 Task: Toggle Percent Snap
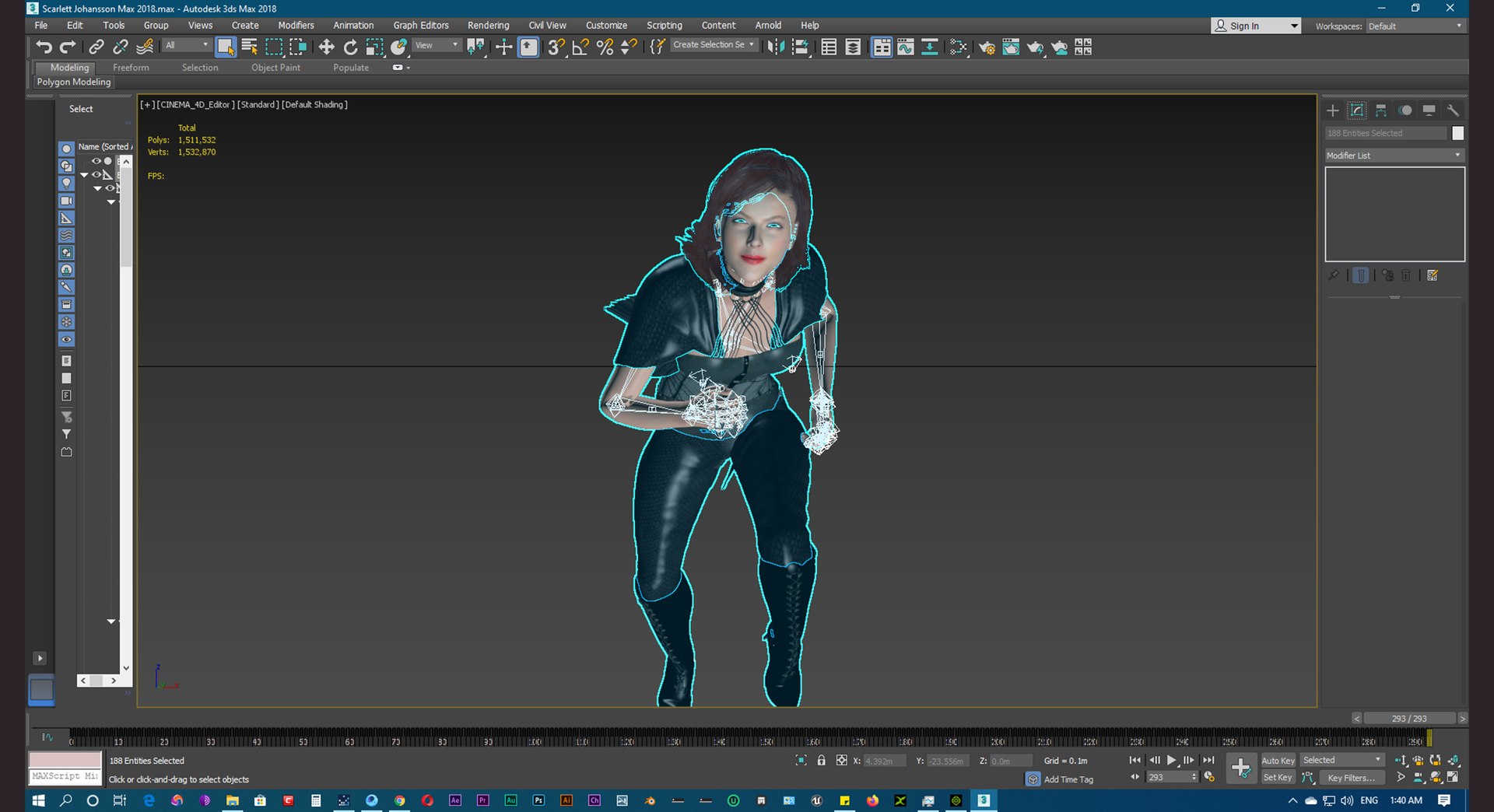pos(605,47)
